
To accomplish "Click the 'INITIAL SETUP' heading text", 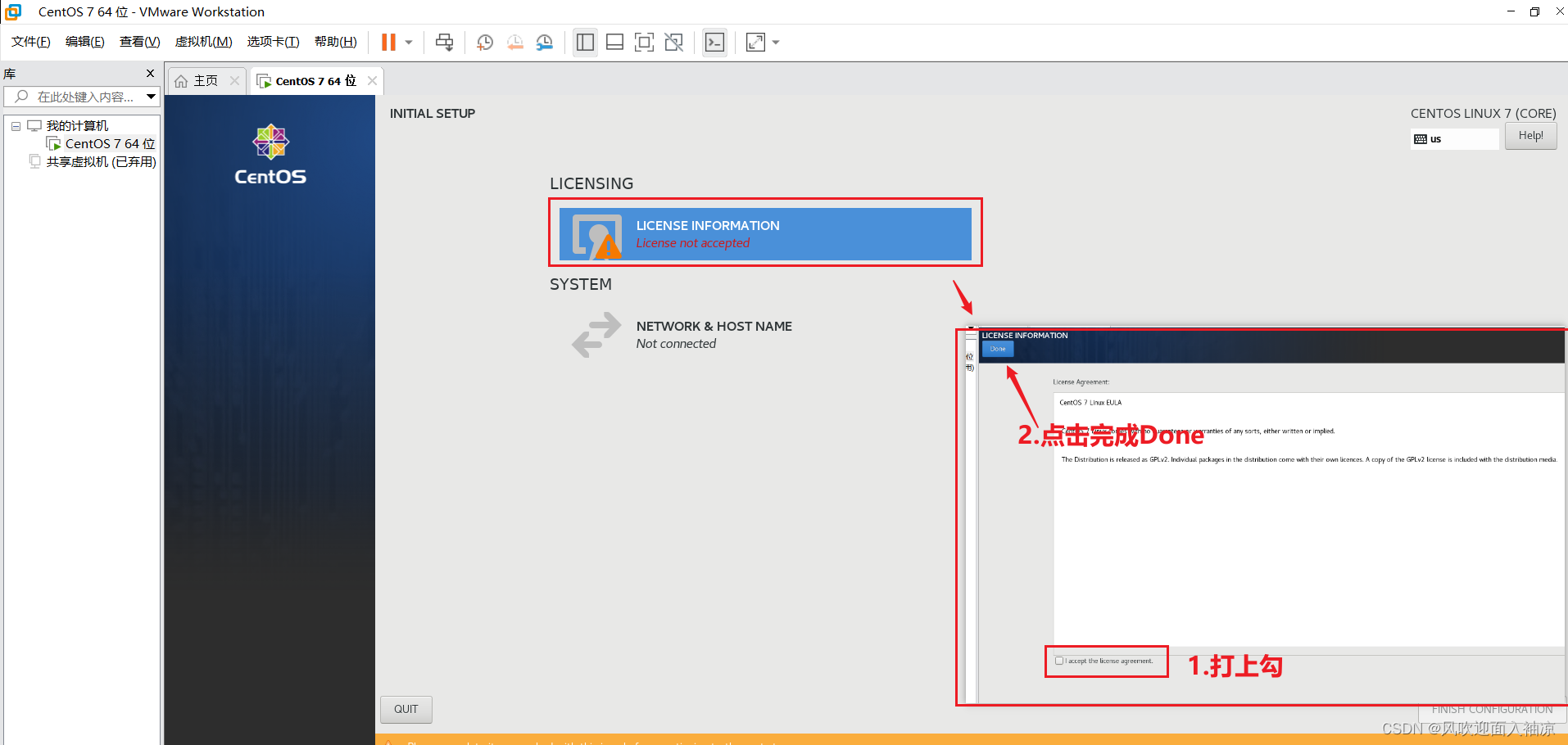I will (x=433, y=113).
